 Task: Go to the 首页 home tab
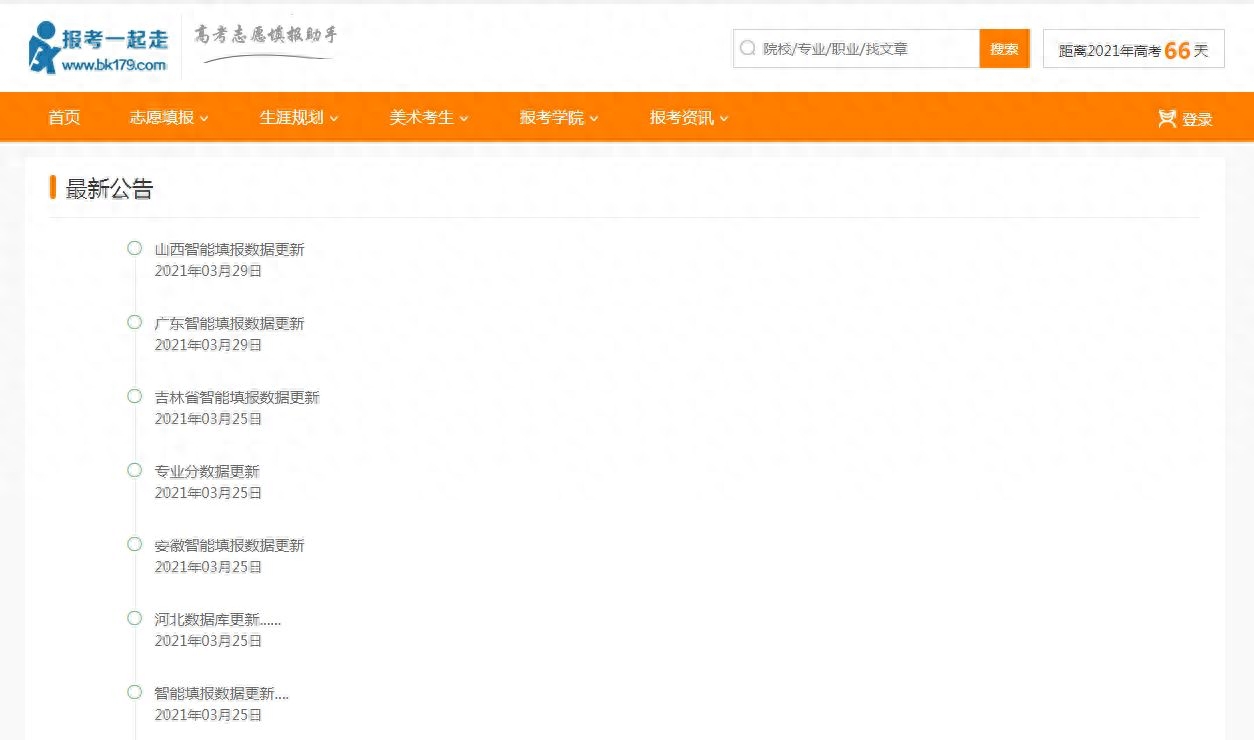(x=64, y=118)
